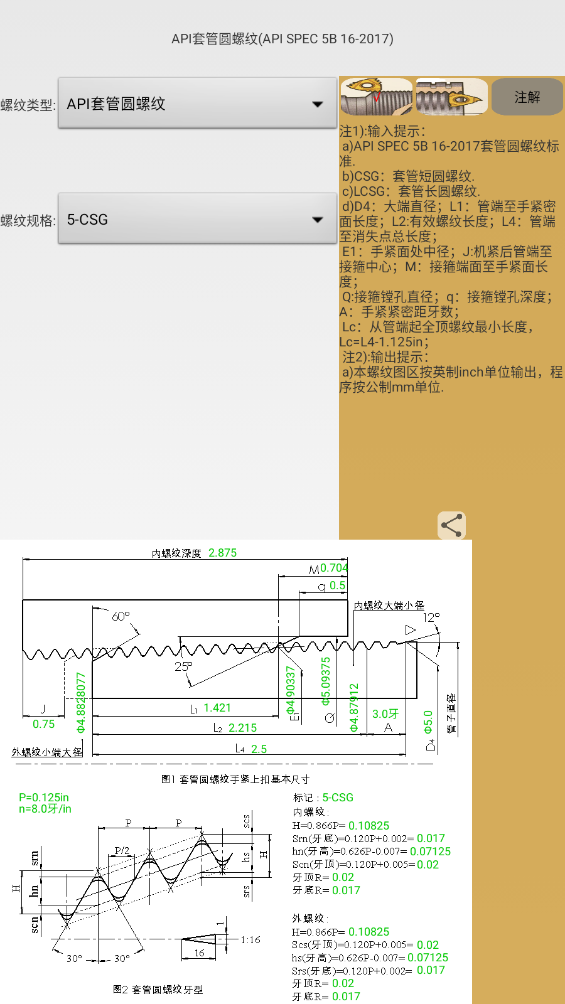Expand the 螺纹类型 dropdown arrow
Screen dimensions: 565x1004
click(x=317, y=104)
